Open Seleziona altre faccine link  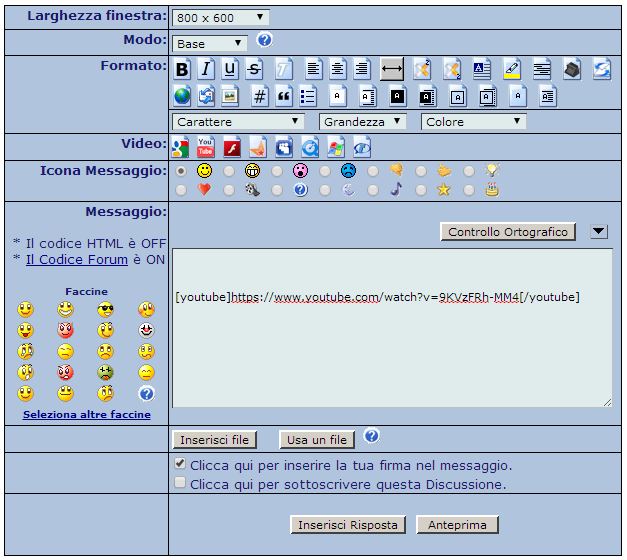coord(87,414)
